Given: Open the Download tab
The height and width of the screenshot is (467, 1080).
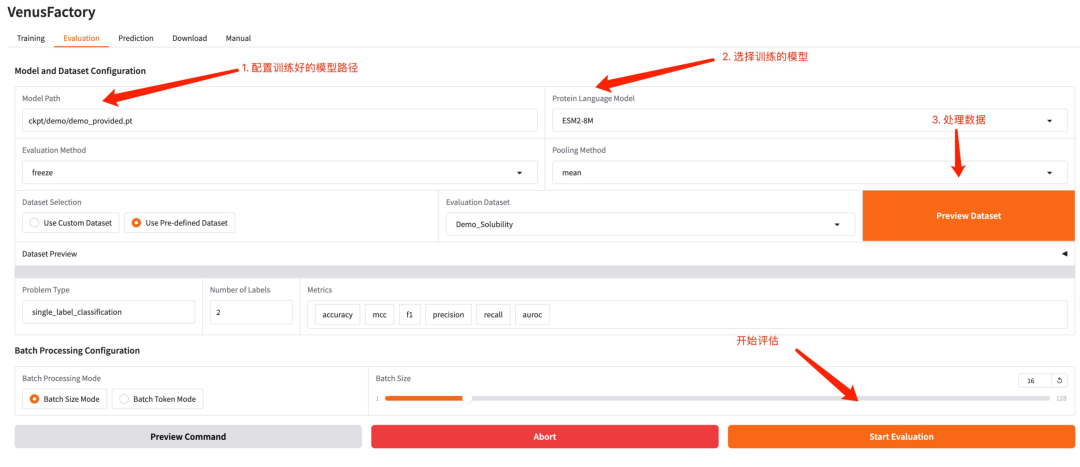Looking at the screenshot, I should pyautogui.click(x=189, y=38).
